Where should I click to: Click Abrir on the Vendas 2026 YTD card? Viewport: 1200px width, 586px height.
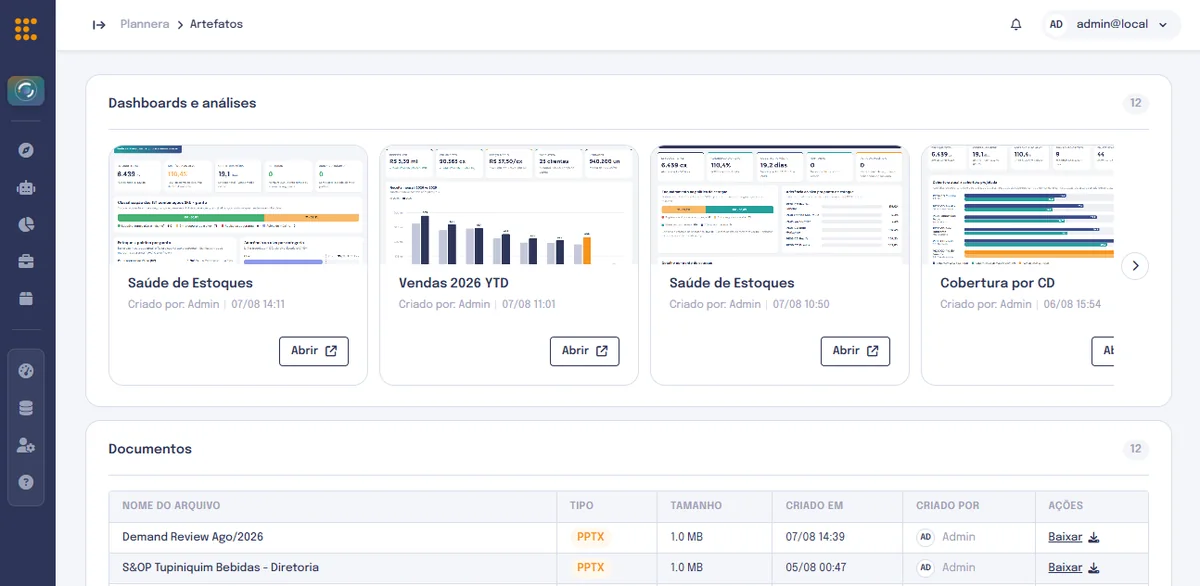point(585,351)
